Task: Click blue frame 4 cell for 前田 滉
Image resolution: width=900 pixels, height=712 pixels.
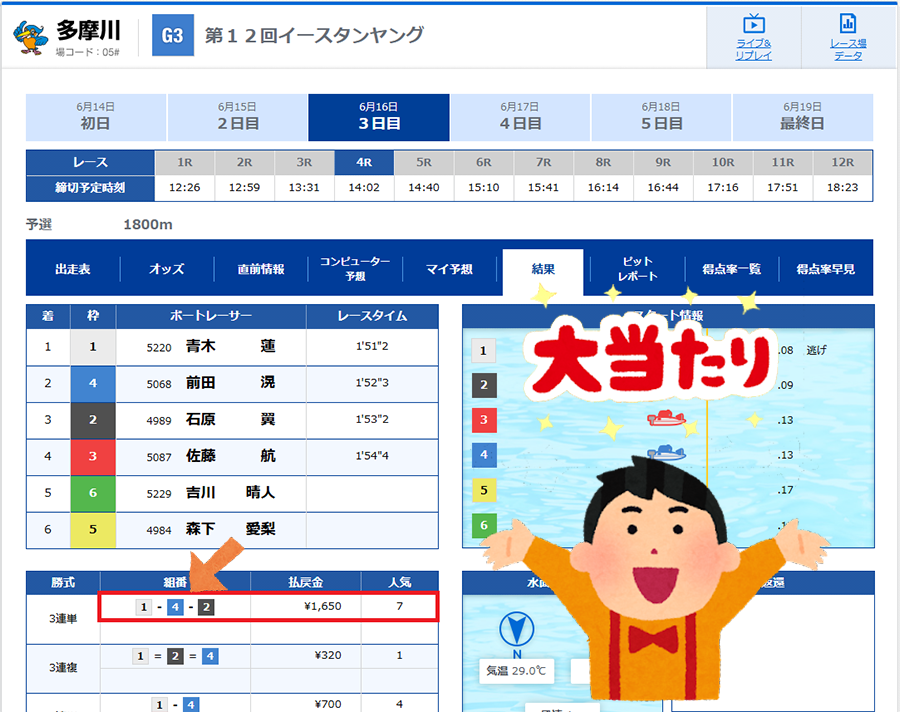Action: click(93, 384)
